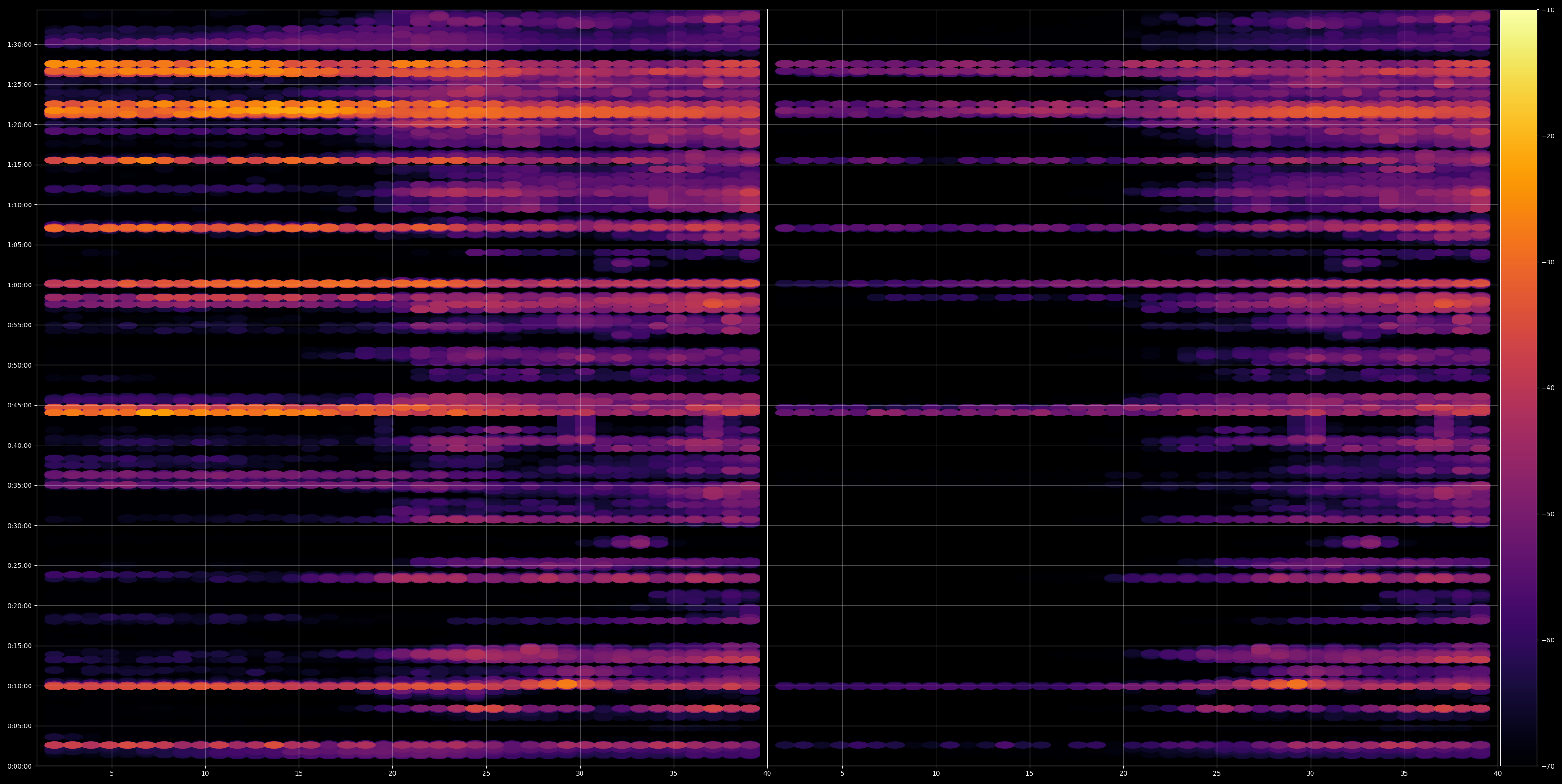The height and width of the screenshot is (784, 1562).
Task: Click the −10 colorbar tick label
Action: pos(1547,10)
